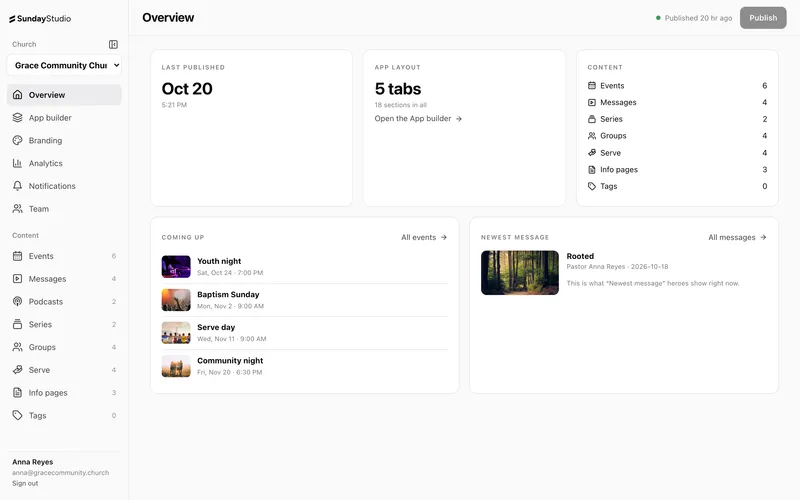Viewport: 800px width, 500px height.
Task: Click the sidebar Groups people icon
Action: 17,347
